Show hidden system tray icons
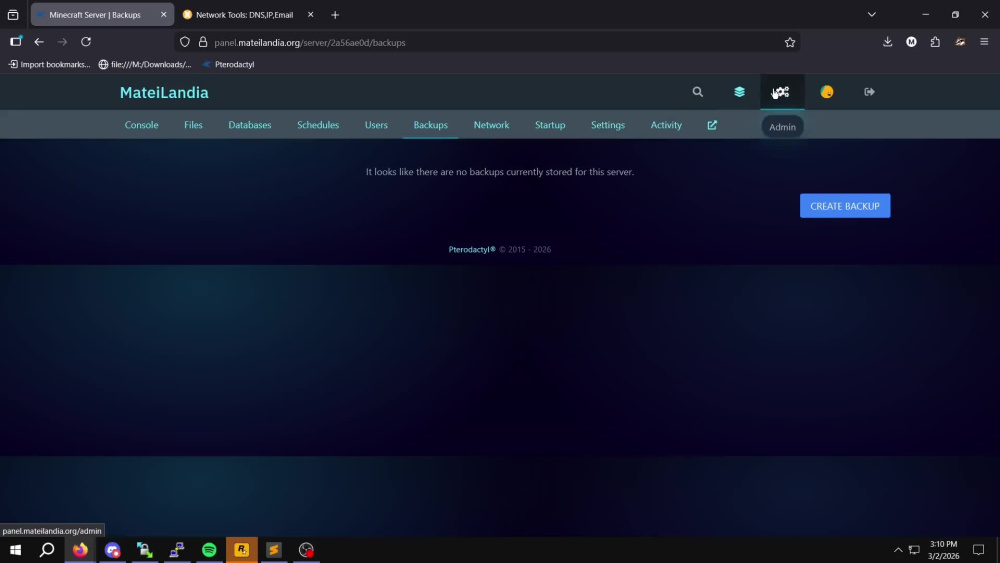Viewport: 1000px width, 563px height. 897,550
